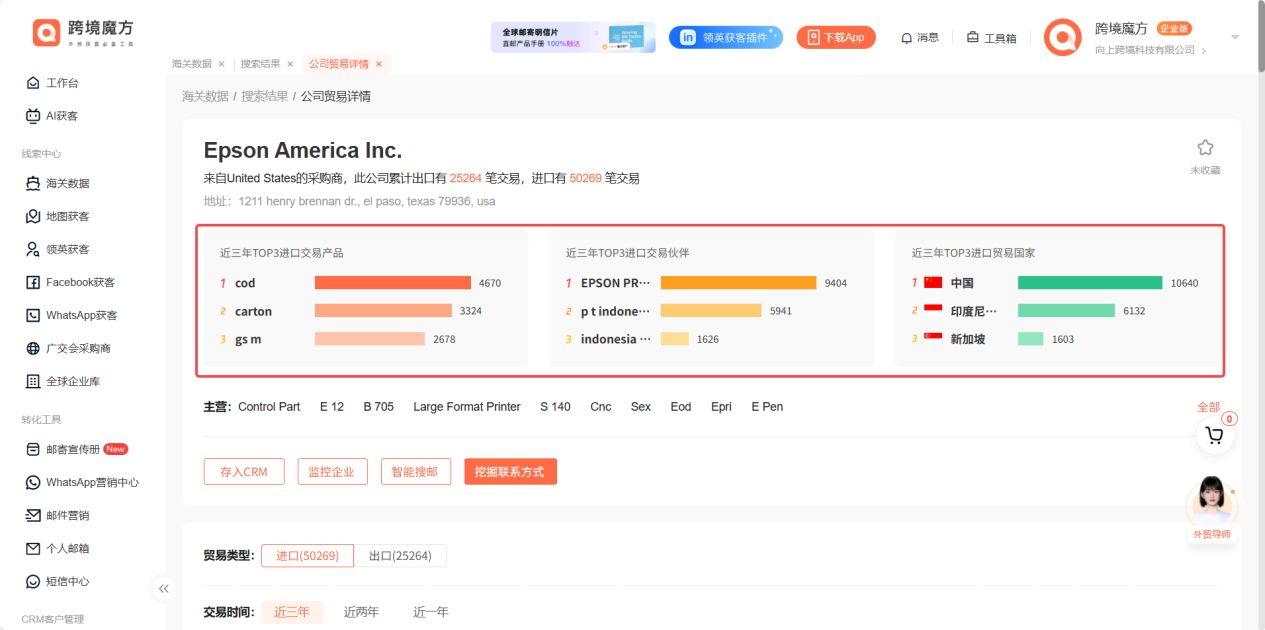Screen dimensions: 1265x630
Task: Select 近三年 time range
Action: [x=292, y=612]
